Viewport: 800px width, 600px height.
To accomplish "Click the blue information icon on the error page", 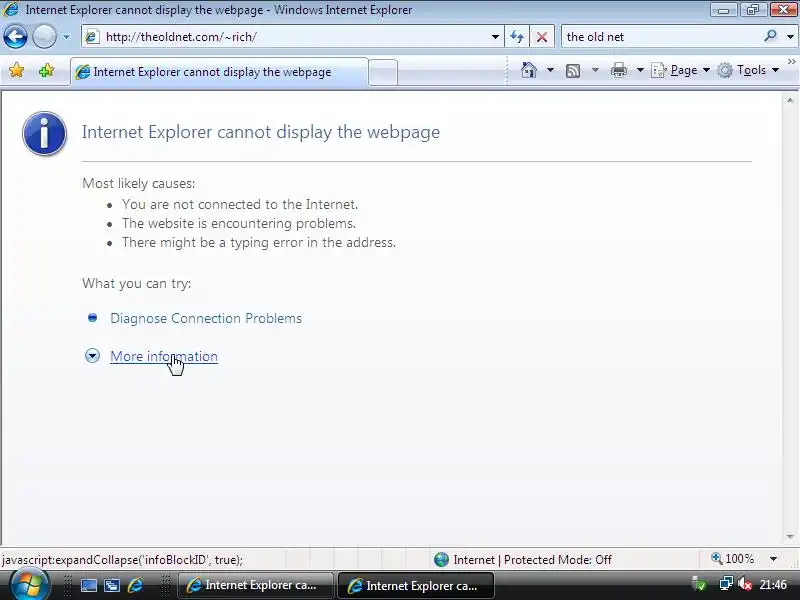I will (x=44, y=133).
